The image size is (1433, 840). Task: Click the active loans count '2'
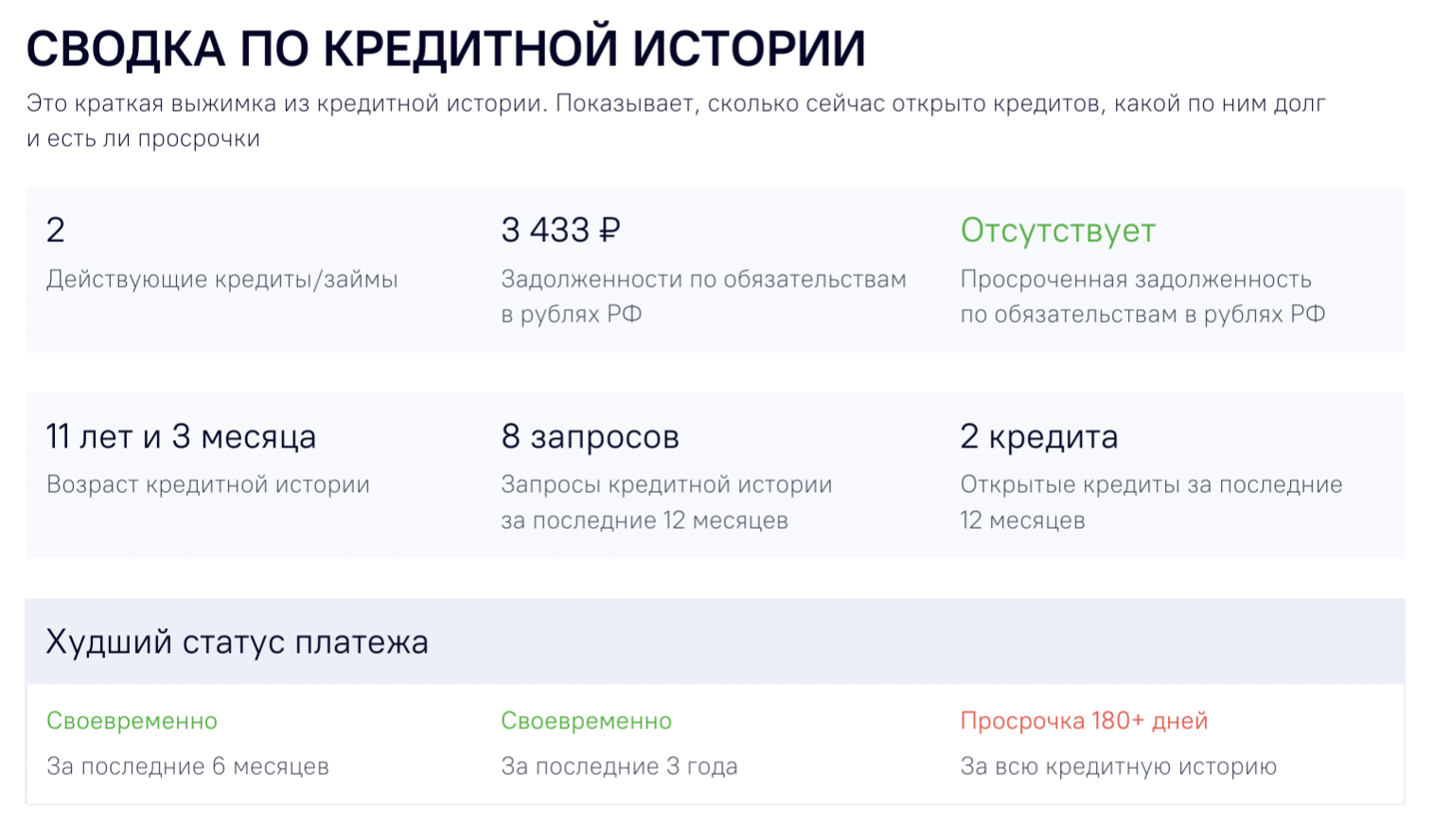(x=56, y=230)
